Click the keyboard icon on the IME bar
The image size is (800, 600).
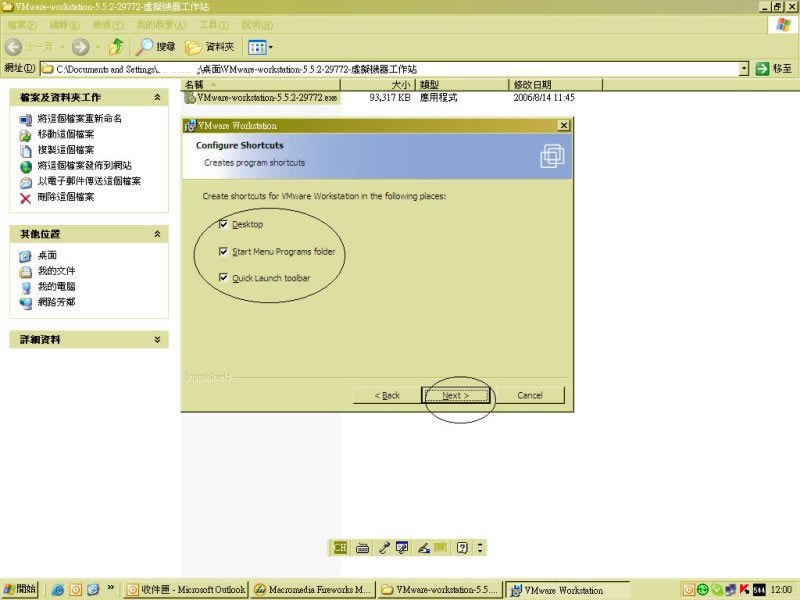click(x=362, y=548)
